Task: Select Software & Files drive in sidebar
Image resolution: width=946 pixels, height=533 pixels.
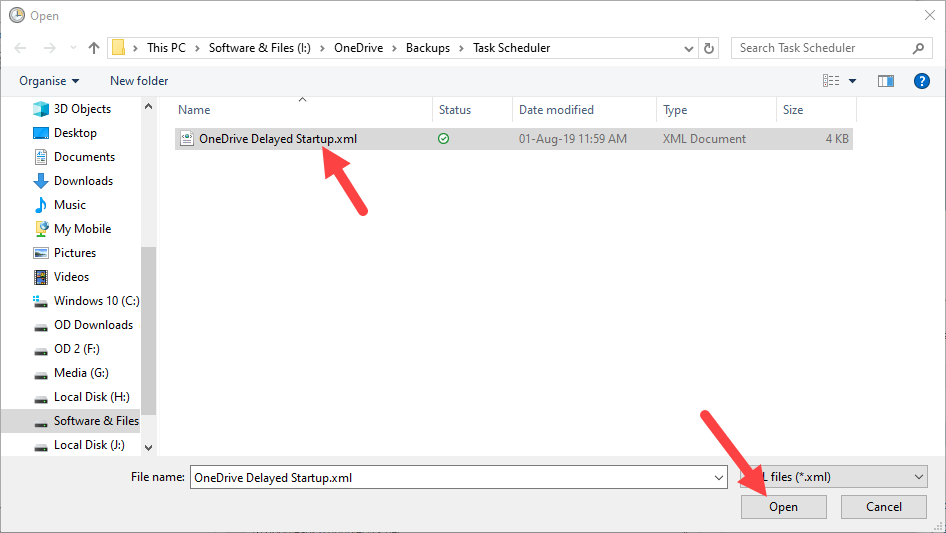Action: [x=71, y=421]
